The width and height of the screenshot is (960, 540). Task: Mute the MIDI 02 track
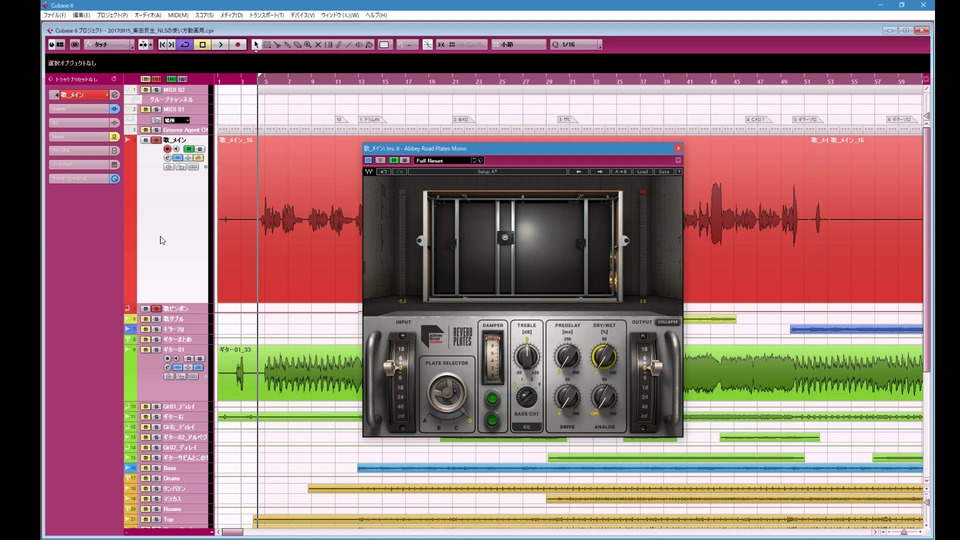(x=146, y=89)
